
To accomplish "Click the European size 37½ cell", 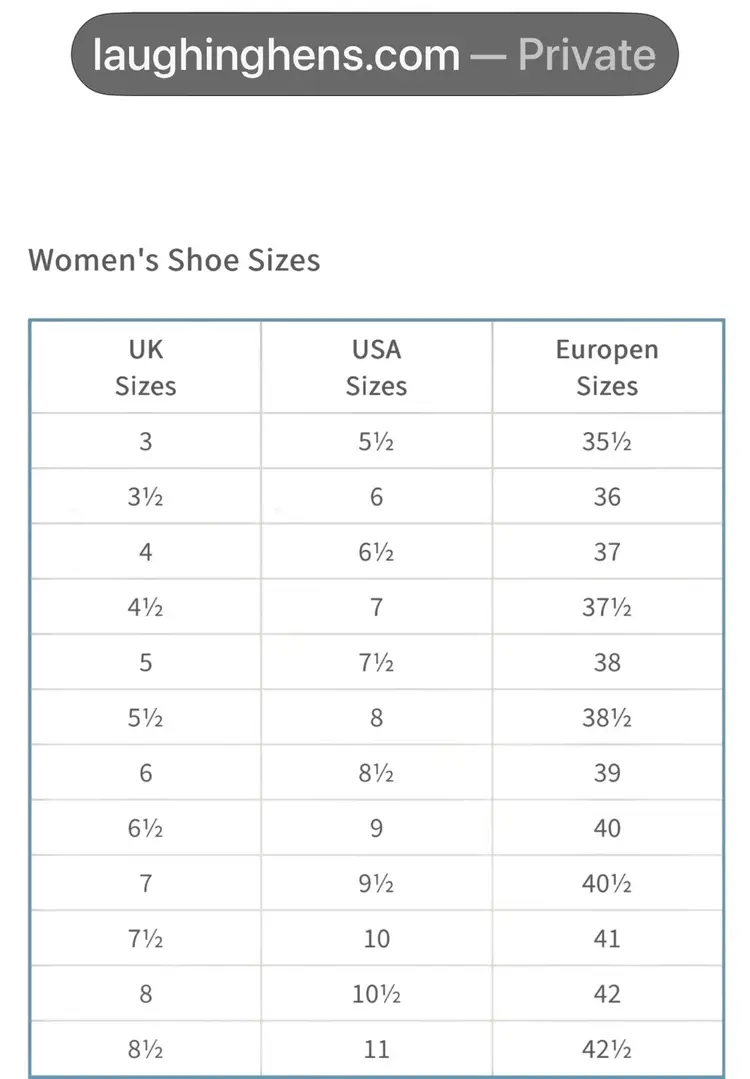I will point(607,607).
